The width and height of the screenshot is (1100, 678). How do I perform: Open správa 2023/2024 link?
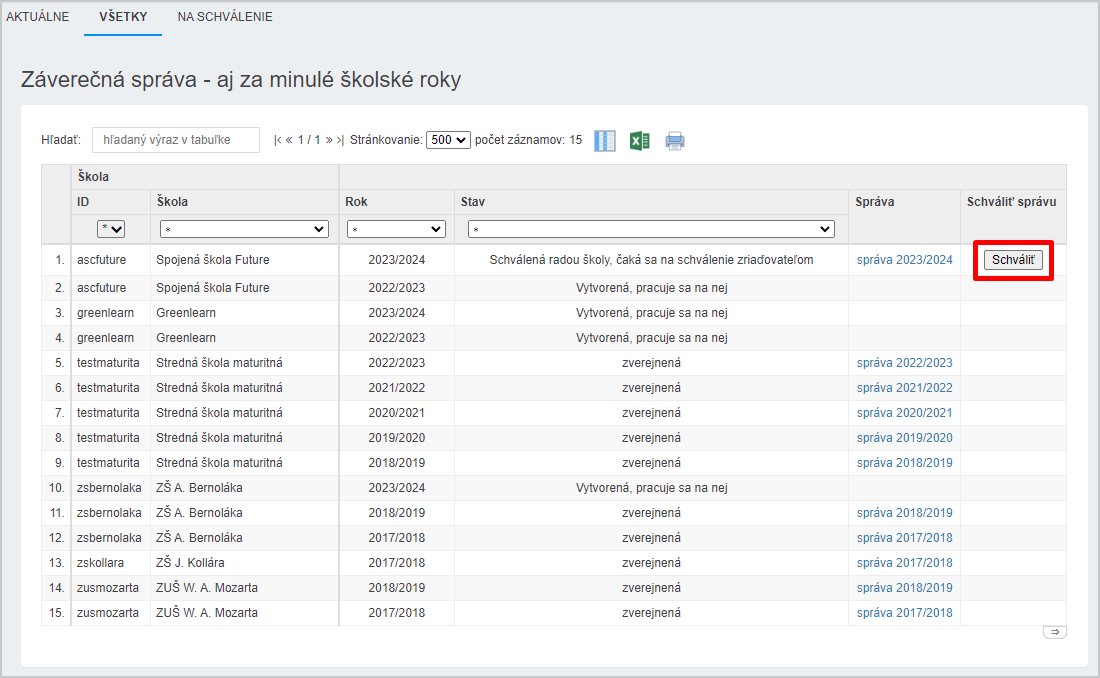click(904, 260)
